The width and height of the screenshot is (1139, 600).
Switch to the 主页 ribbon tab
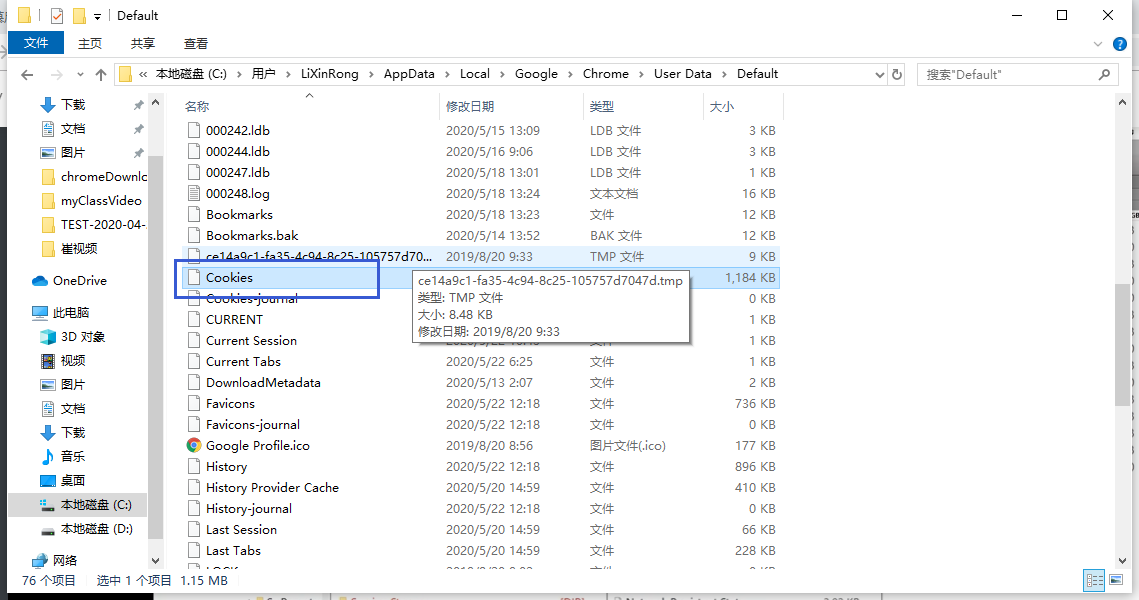point(90,44)
